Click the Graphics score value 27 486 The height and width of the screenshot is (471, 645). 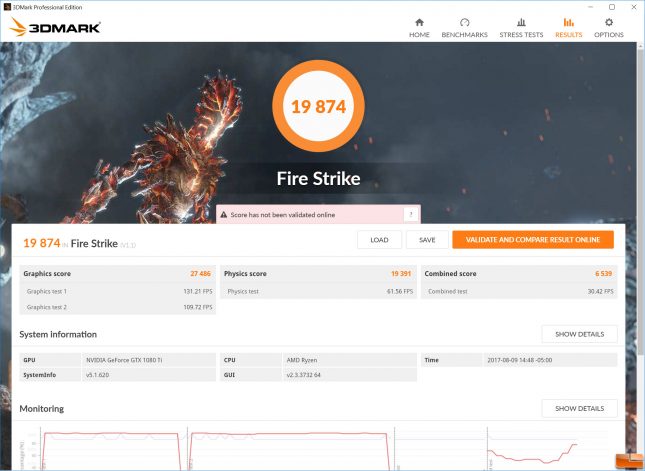coord(200,274)
